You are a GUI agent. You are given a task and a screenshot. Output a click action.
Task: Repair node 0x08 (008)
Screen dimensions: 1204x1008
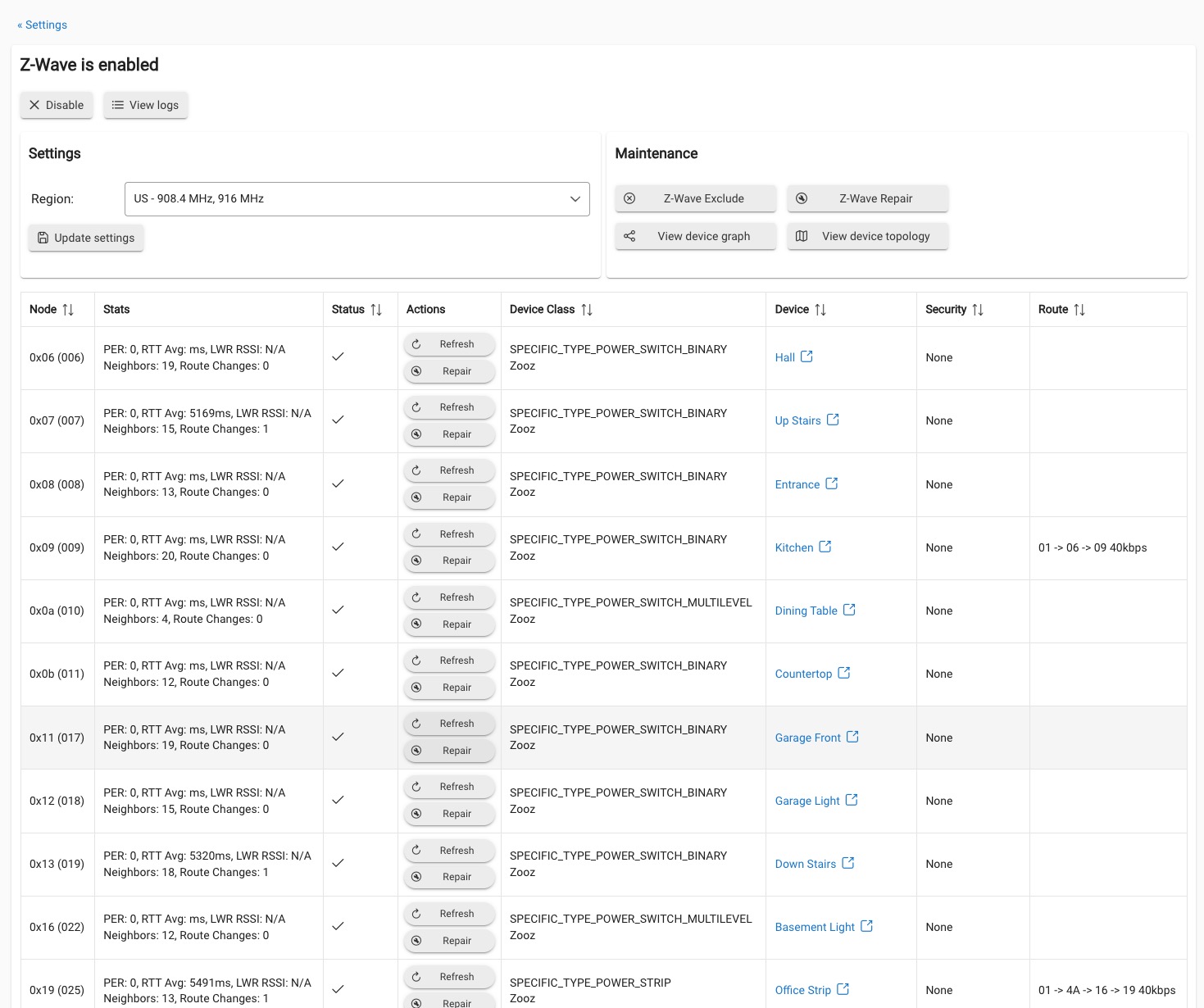coord(450,497)
